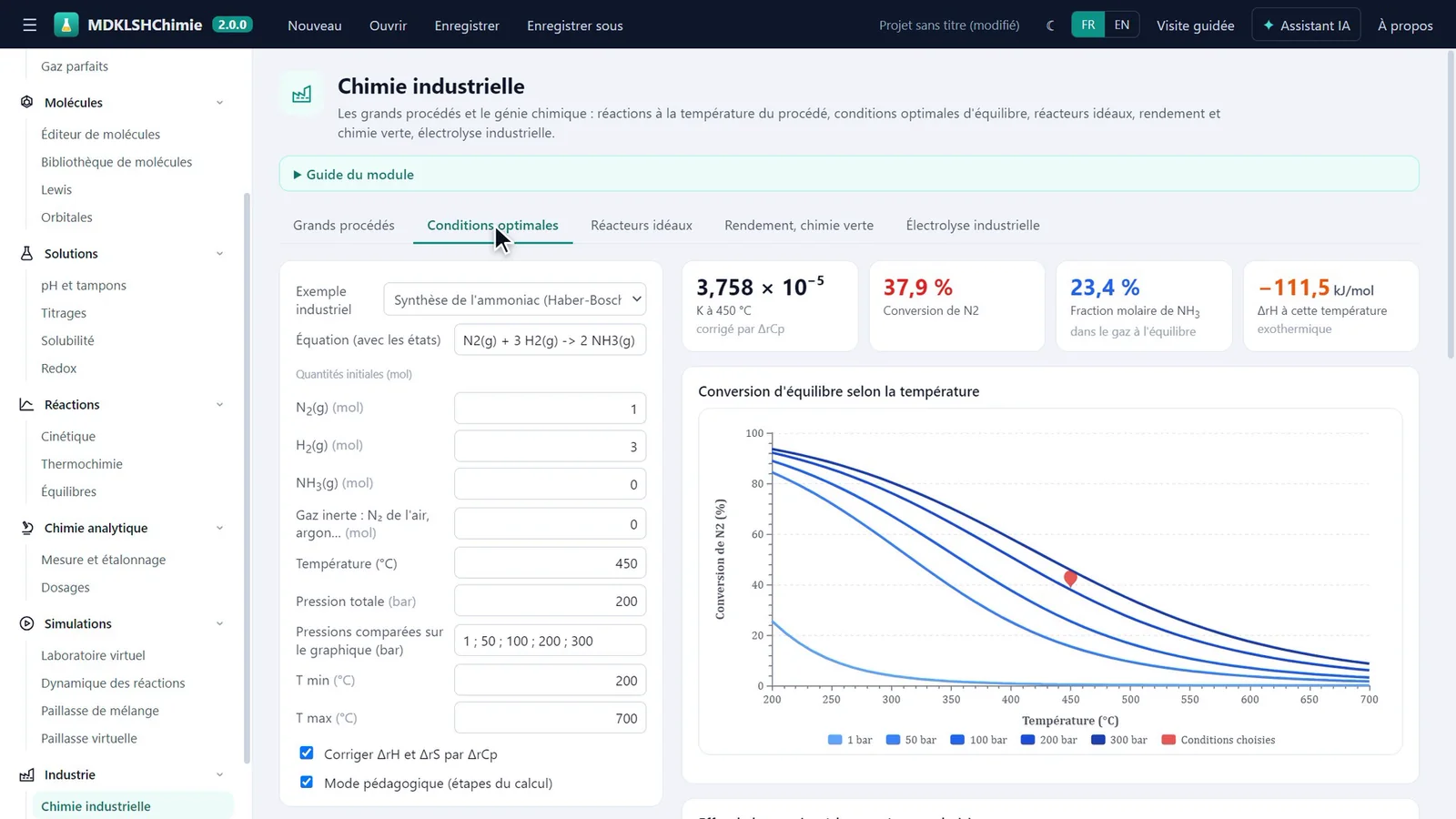Select Rendement, chimie verte tab
The image size is (1456, 819).
point(799,225)
